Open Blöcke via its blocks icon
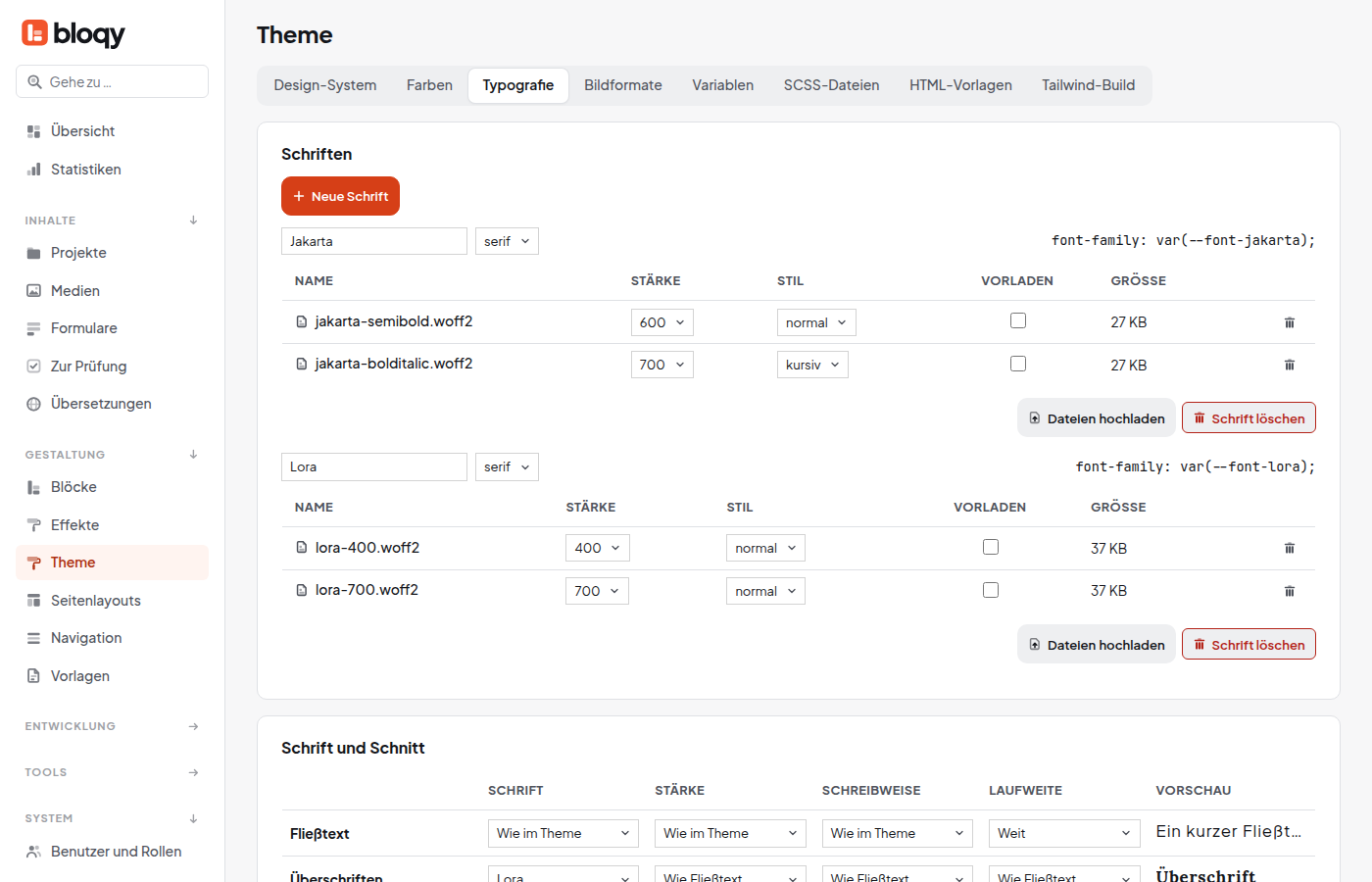1372x882 pixels. (33, 487)
